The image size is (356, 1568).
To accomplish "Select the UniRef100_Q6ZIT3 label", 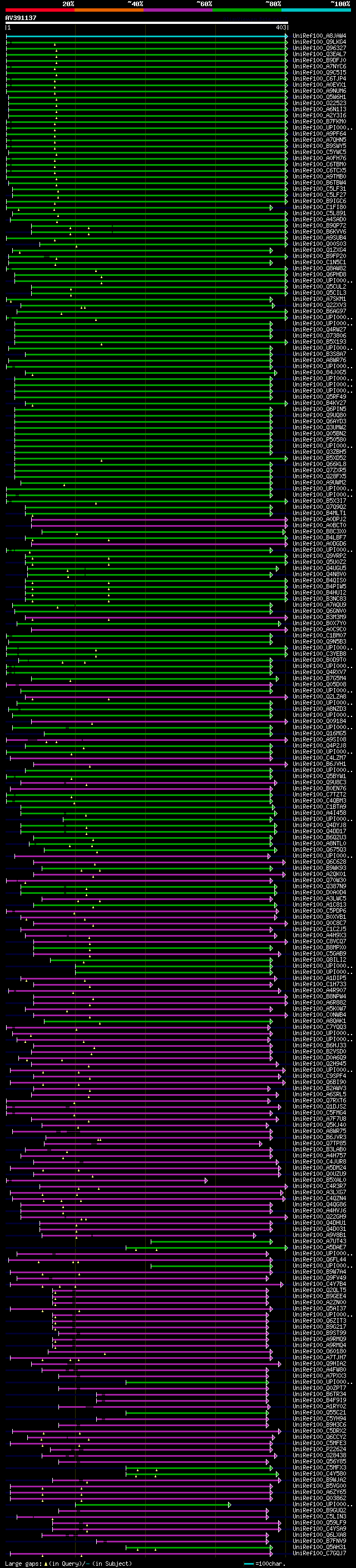I will point(319,1321).
